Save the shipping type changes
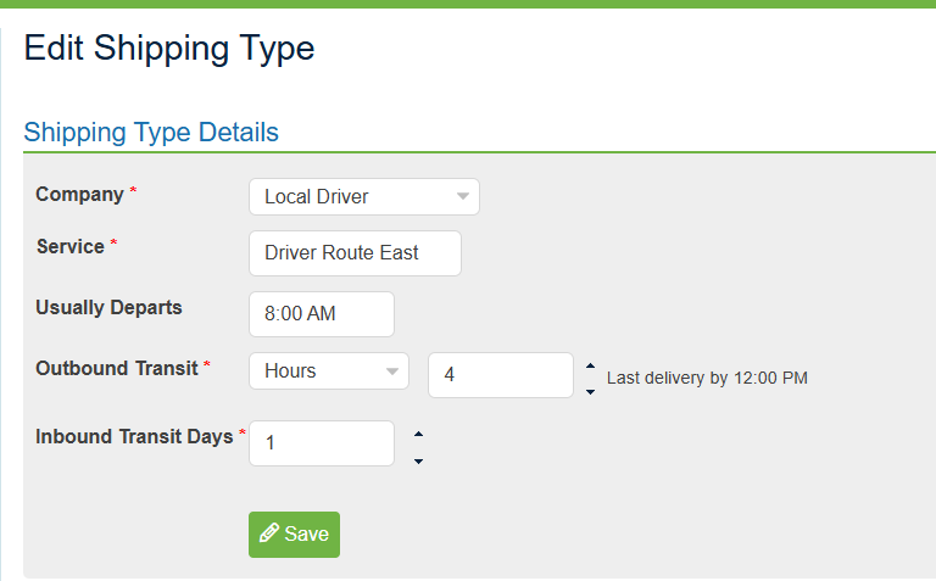Viewport: 936px width, 582px height. pos(293,534)
